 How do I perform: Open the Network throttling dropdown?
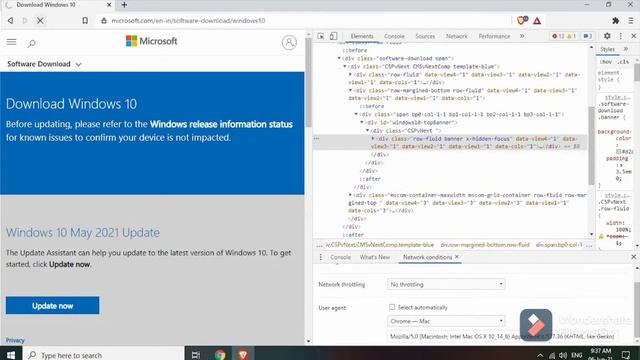[446, 284]
